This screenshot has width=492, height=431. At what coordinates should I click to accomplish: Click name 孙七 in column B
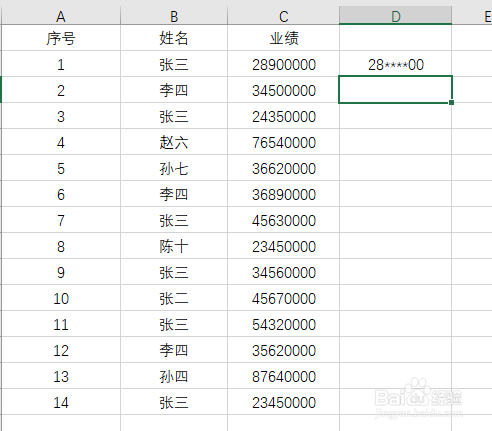click(x=174, y=168)
